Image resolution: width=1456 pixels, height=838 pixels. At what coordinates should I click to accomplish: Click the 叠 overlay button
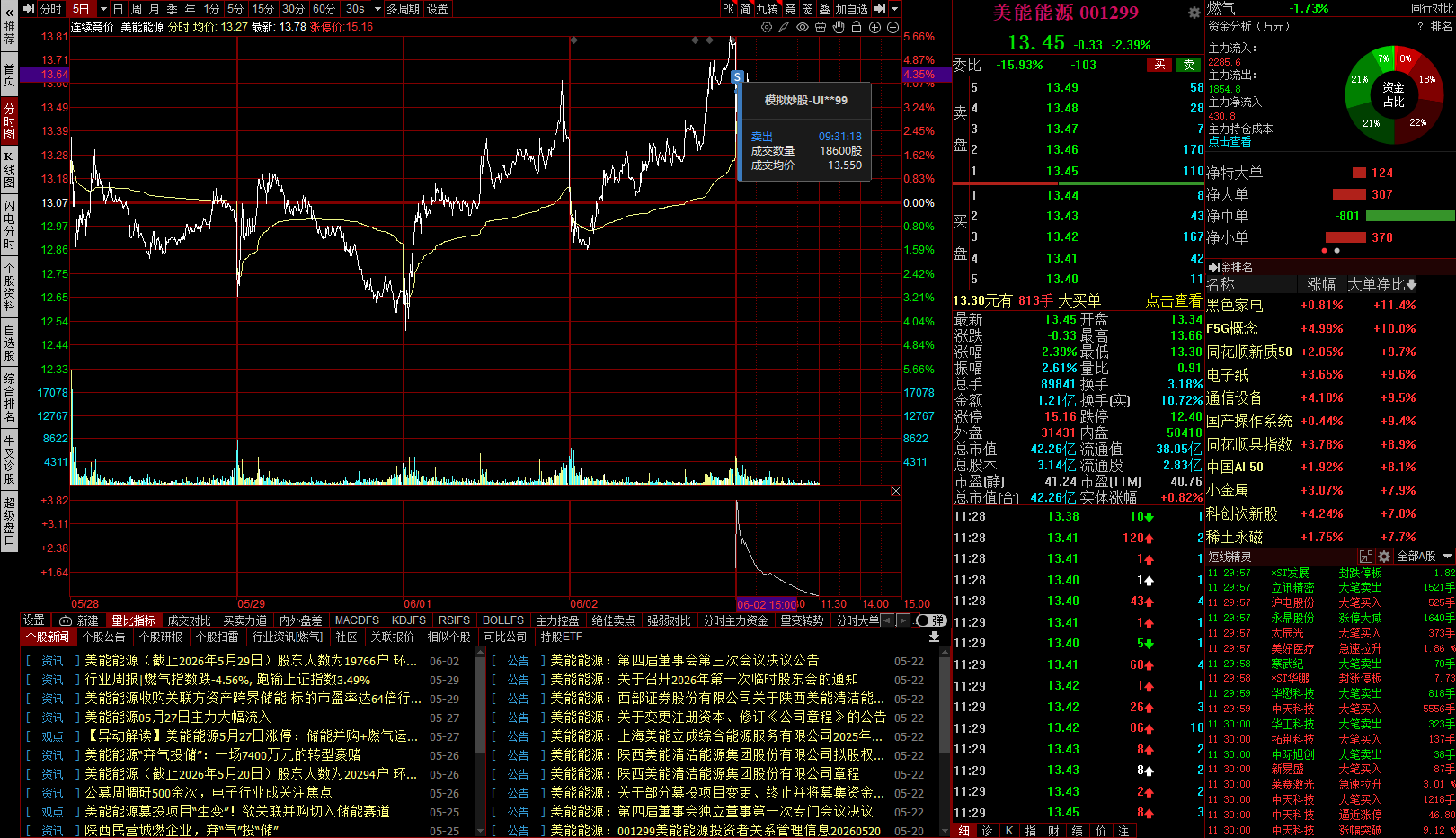(824, 9)
